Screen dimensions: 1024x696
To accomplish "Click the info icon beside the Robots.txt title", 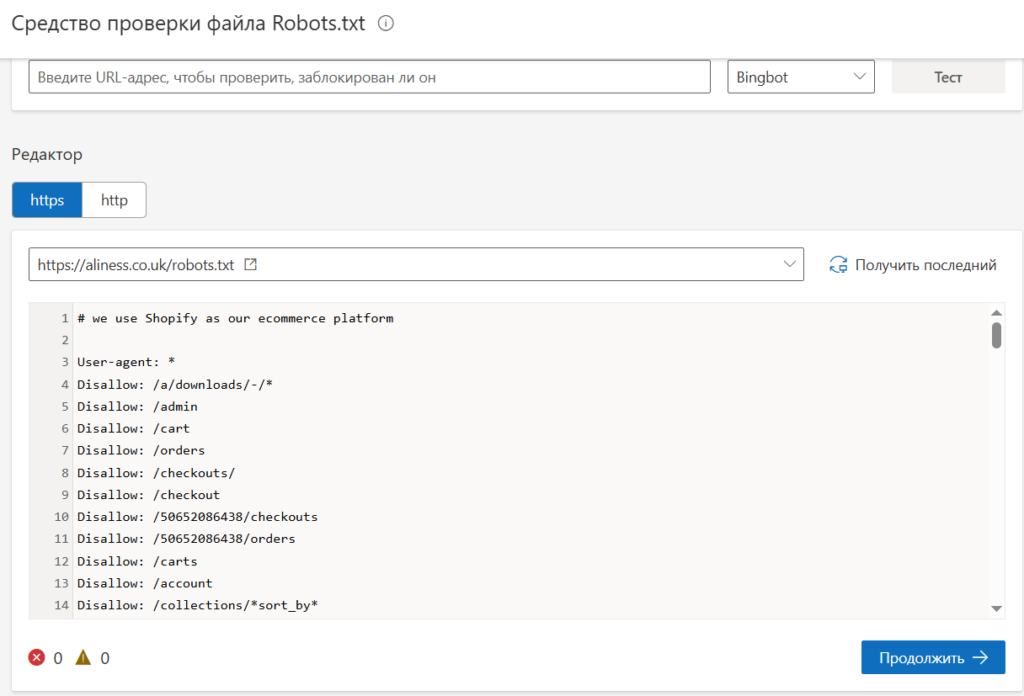I will point(386,24).
